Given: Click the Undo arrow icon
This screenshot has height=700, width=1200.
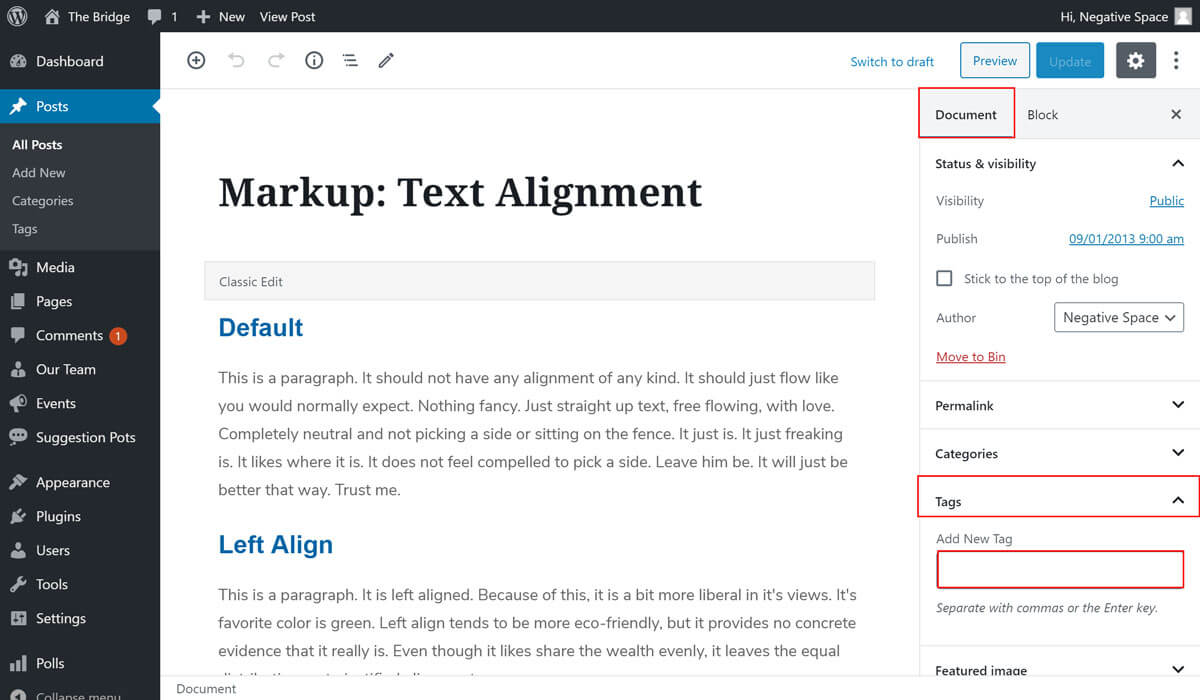Looking at the screenshot, I should [x=236, y=61].
